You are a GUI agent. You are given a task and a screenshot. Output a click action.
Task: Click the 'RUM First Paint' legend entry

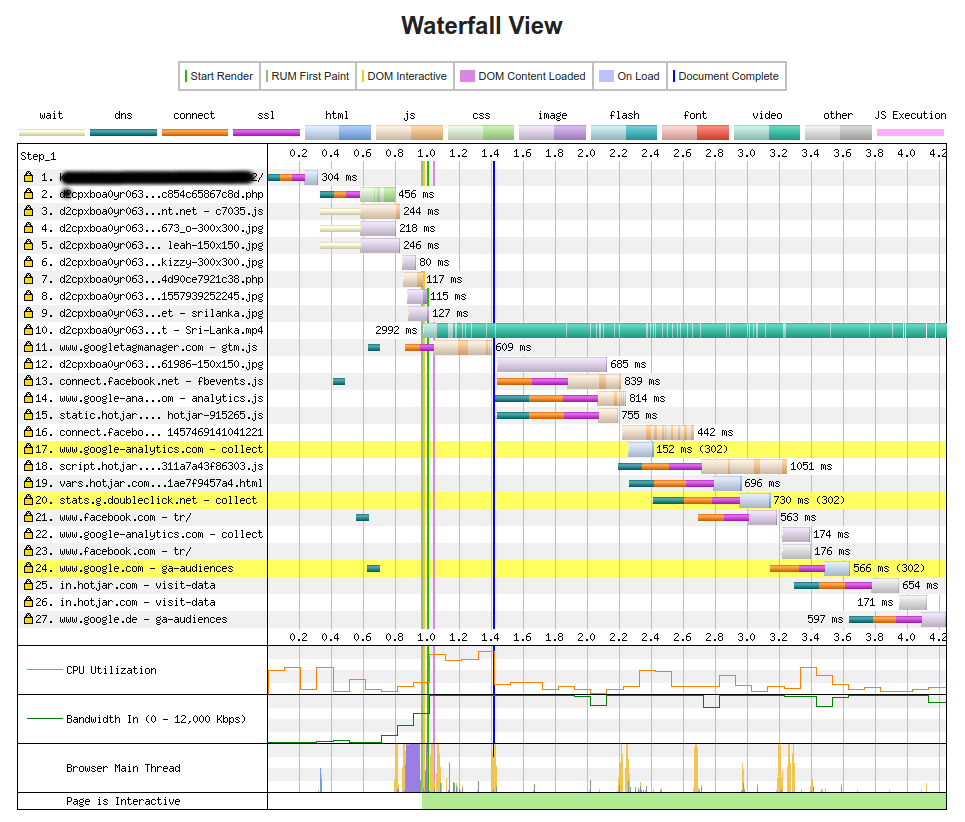pos(308,76)
